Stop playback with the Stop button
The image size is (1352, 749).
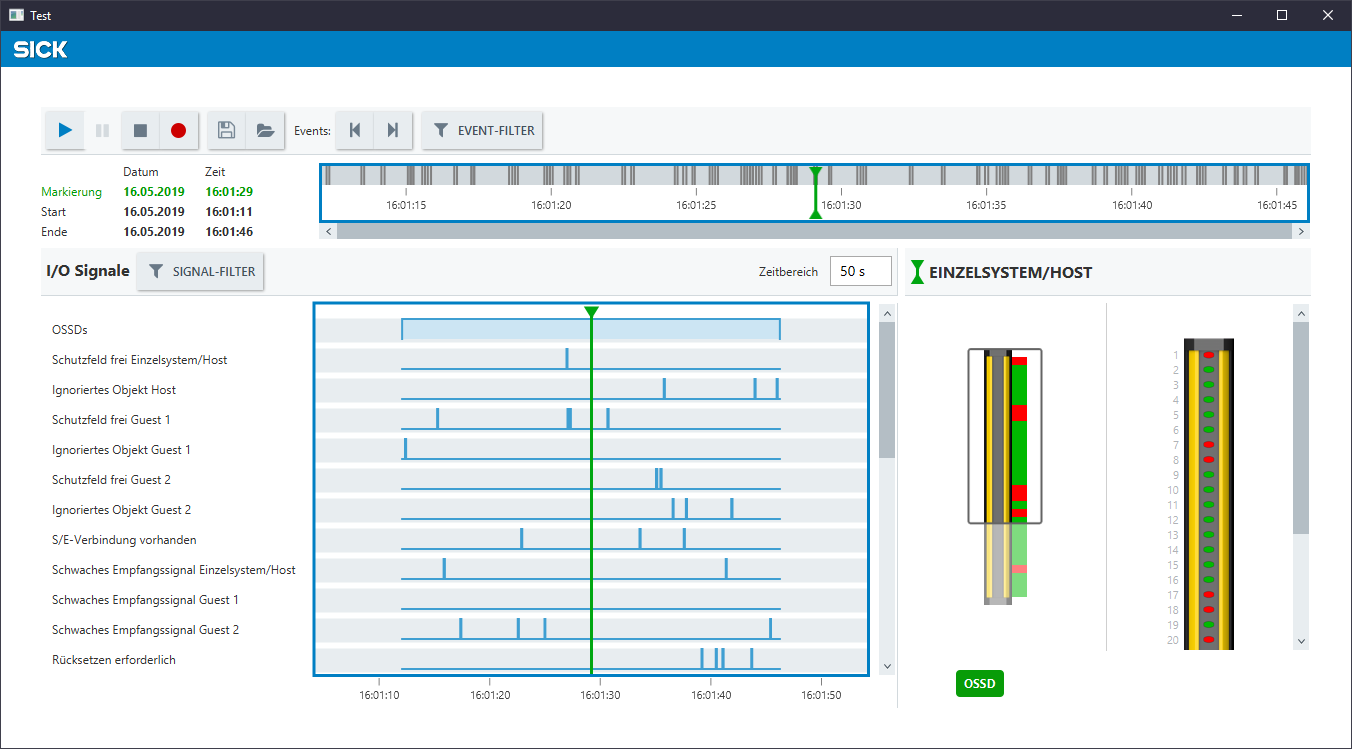tap(141, 130)
